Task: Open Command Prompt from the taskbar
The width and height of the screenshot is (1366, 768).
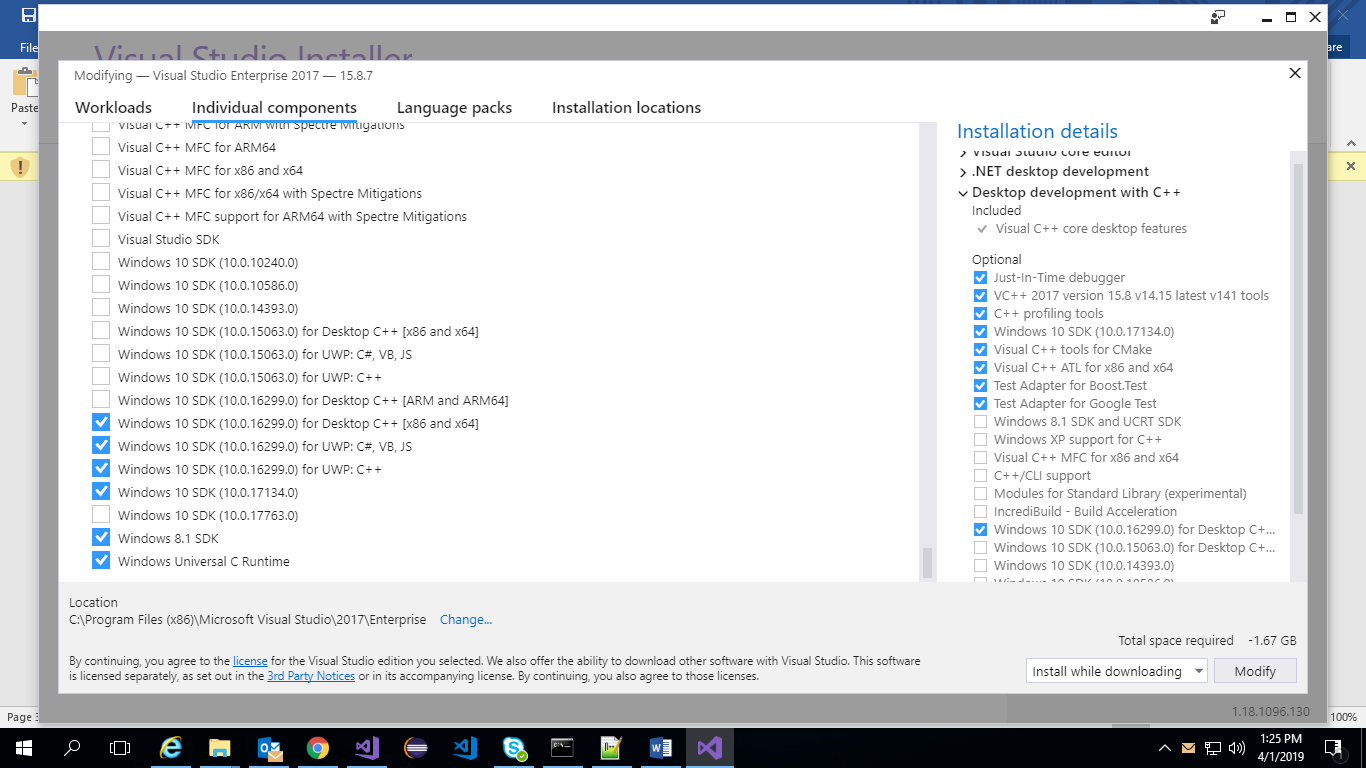Action: point(563,747)
